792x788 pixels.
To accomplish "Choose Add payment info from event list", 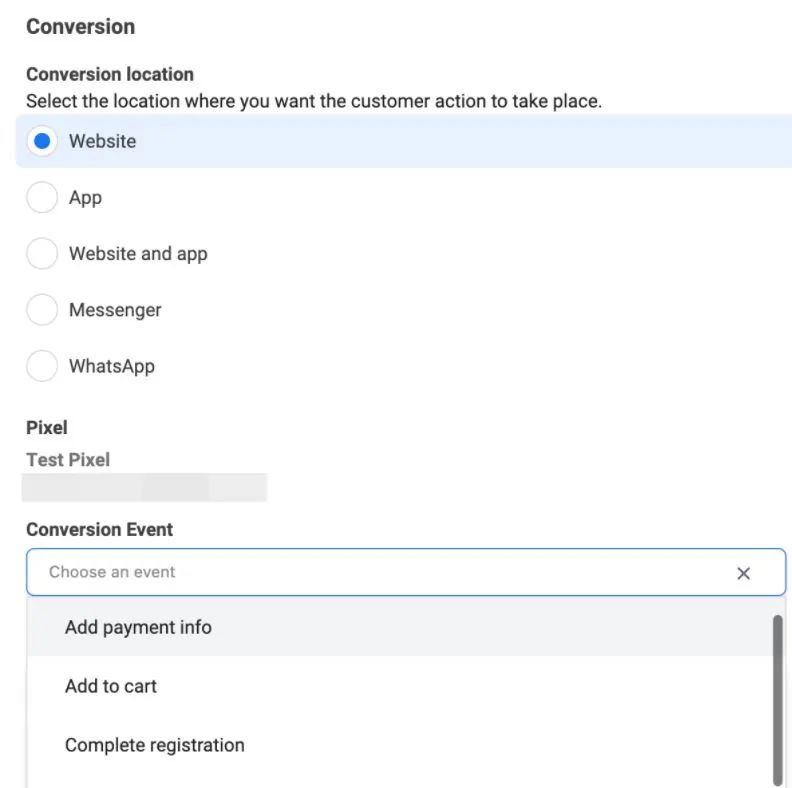I will click(138, 627).
